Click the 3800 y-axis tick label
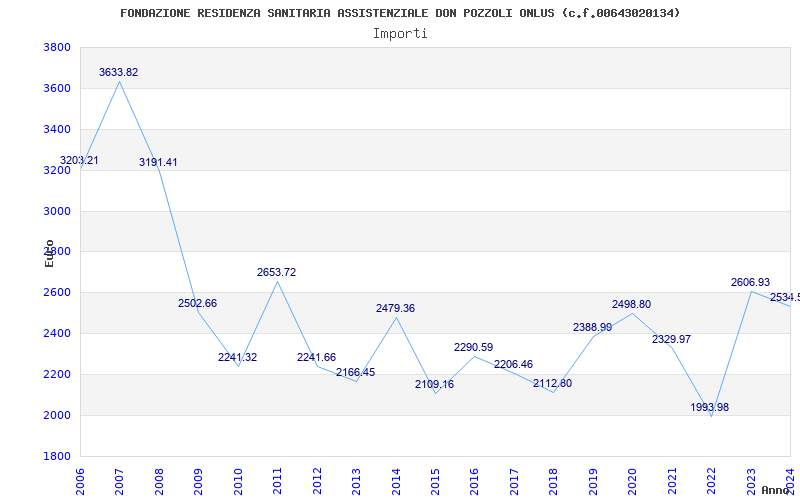This screenshot has width=800, height=500. [x=57, y=47]
